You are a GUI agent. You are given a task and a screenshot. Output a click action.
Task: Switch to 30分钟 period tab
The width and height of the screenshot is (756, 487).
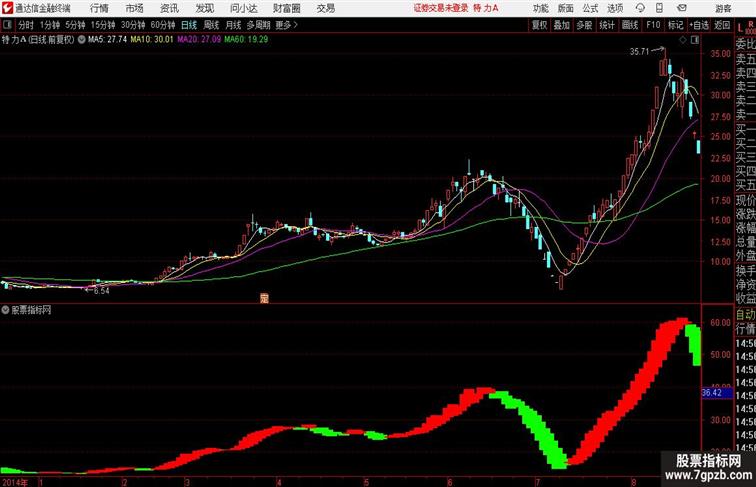pos(133,25)
